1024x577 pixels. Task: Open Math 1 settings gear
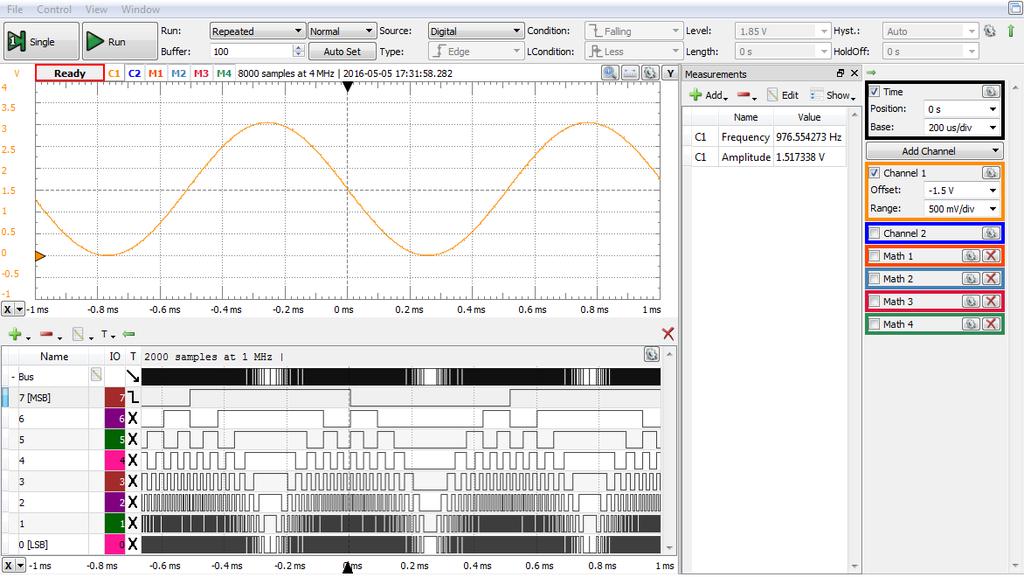coord(970,256)
